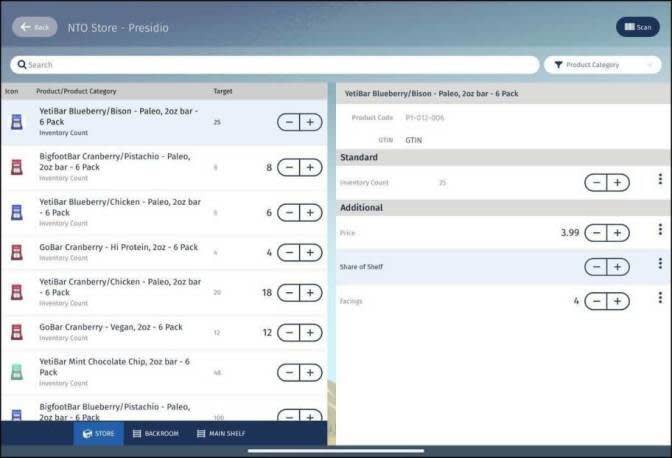Decrease the Price value
The image size is (672, 458).
[596, 233]
